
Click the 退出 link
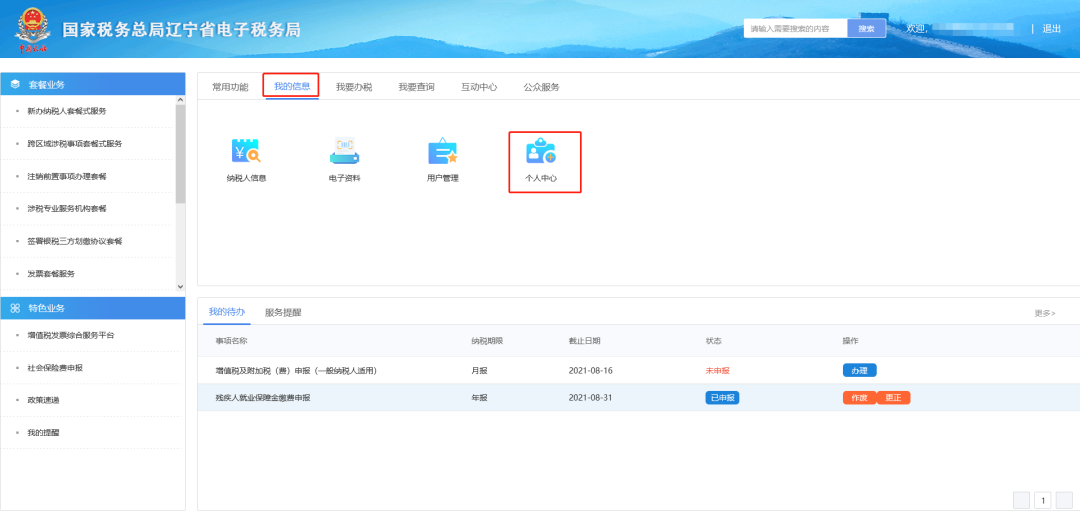1052,29
